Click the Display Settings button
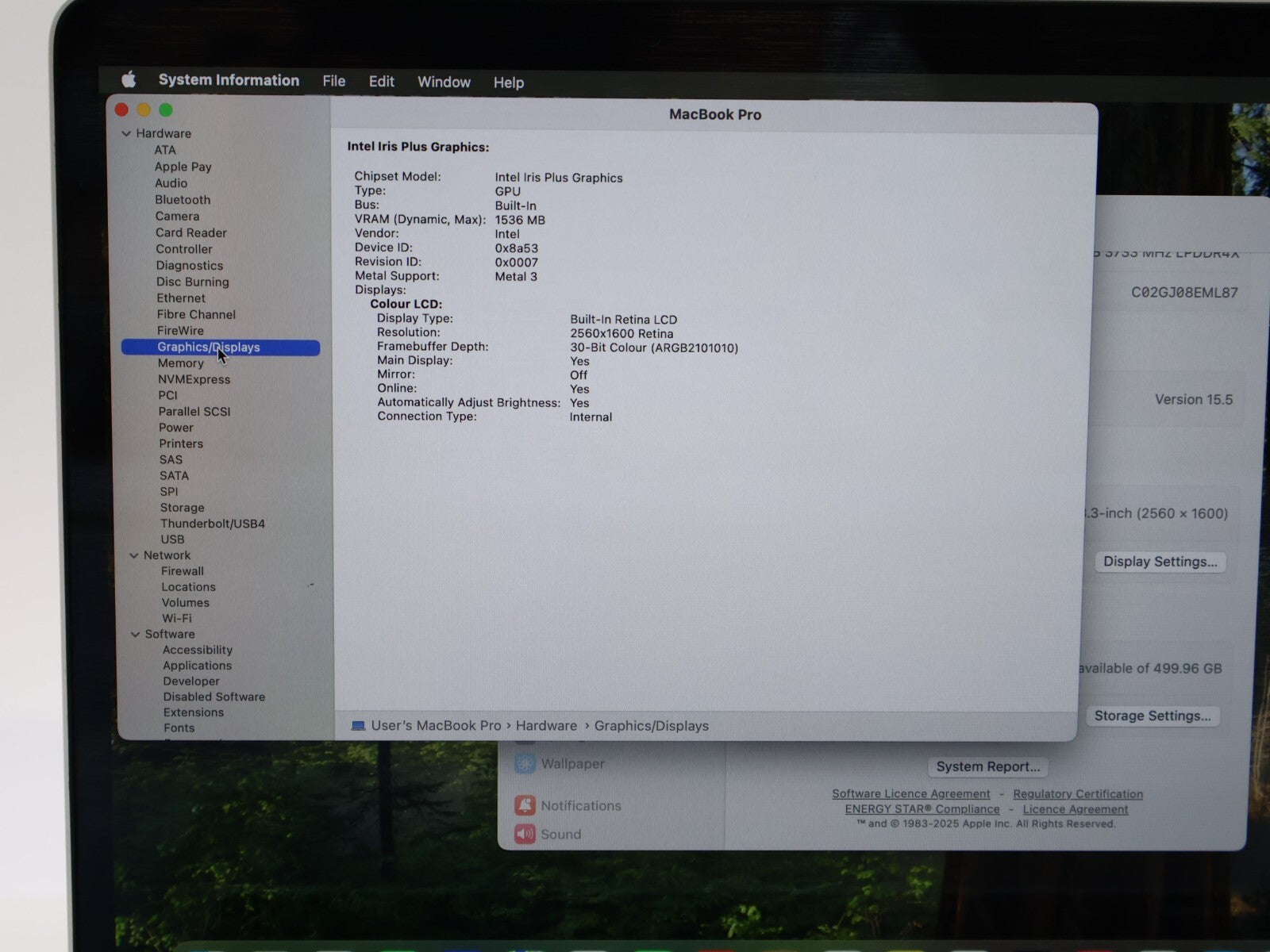 pos(1160,562)
